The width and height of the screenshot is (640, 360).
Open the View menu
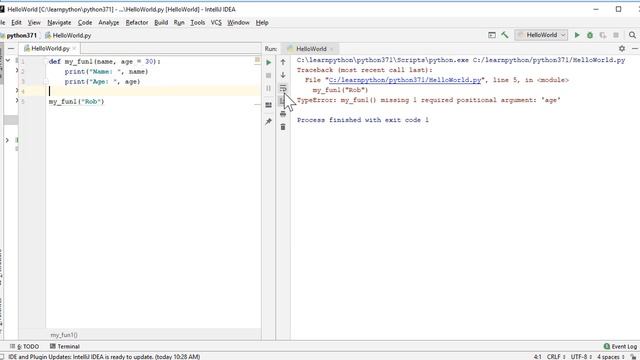pyautogui.click(x=34, y=22)
